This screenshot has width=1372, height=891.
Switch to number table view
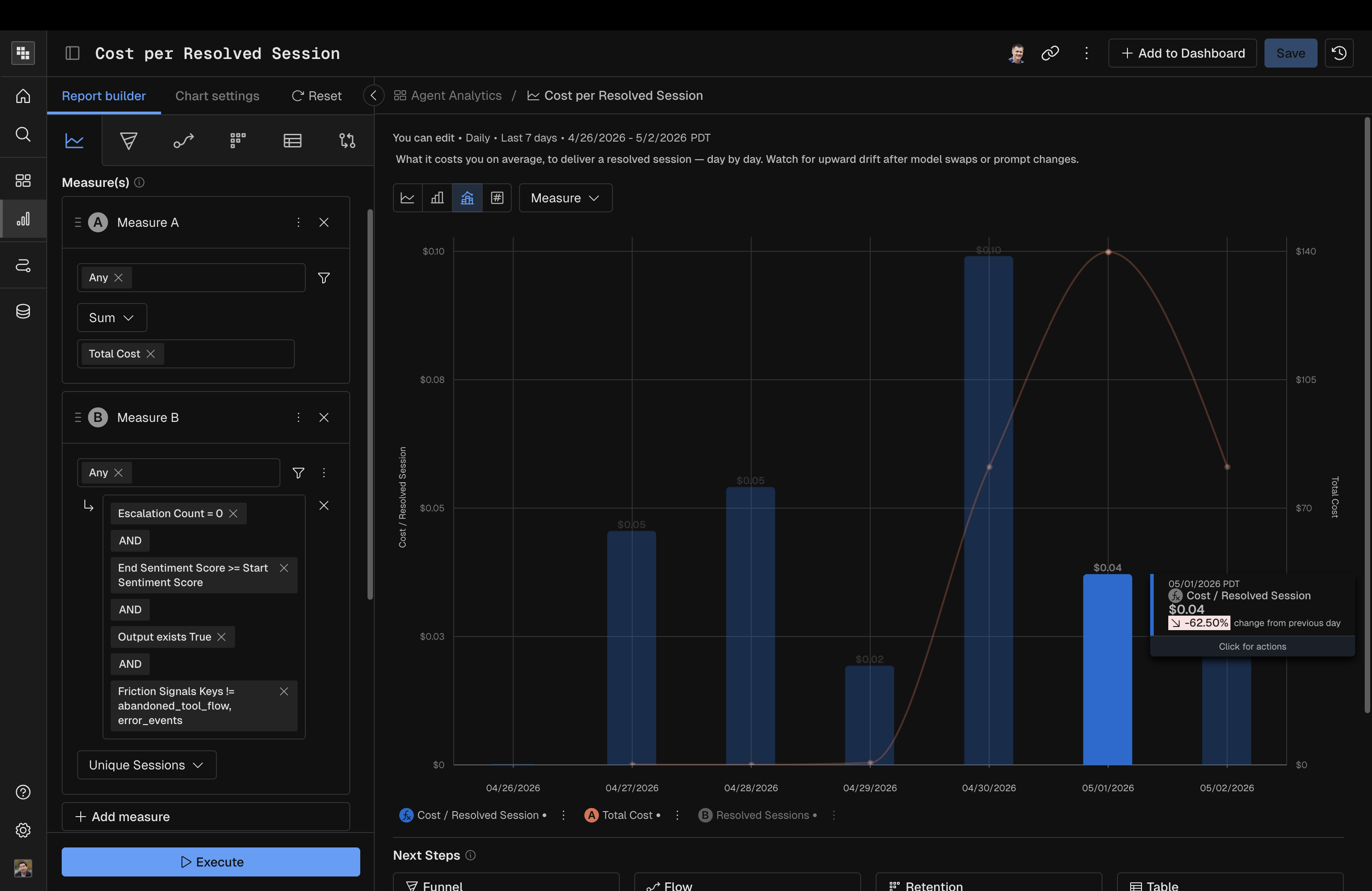497,198
